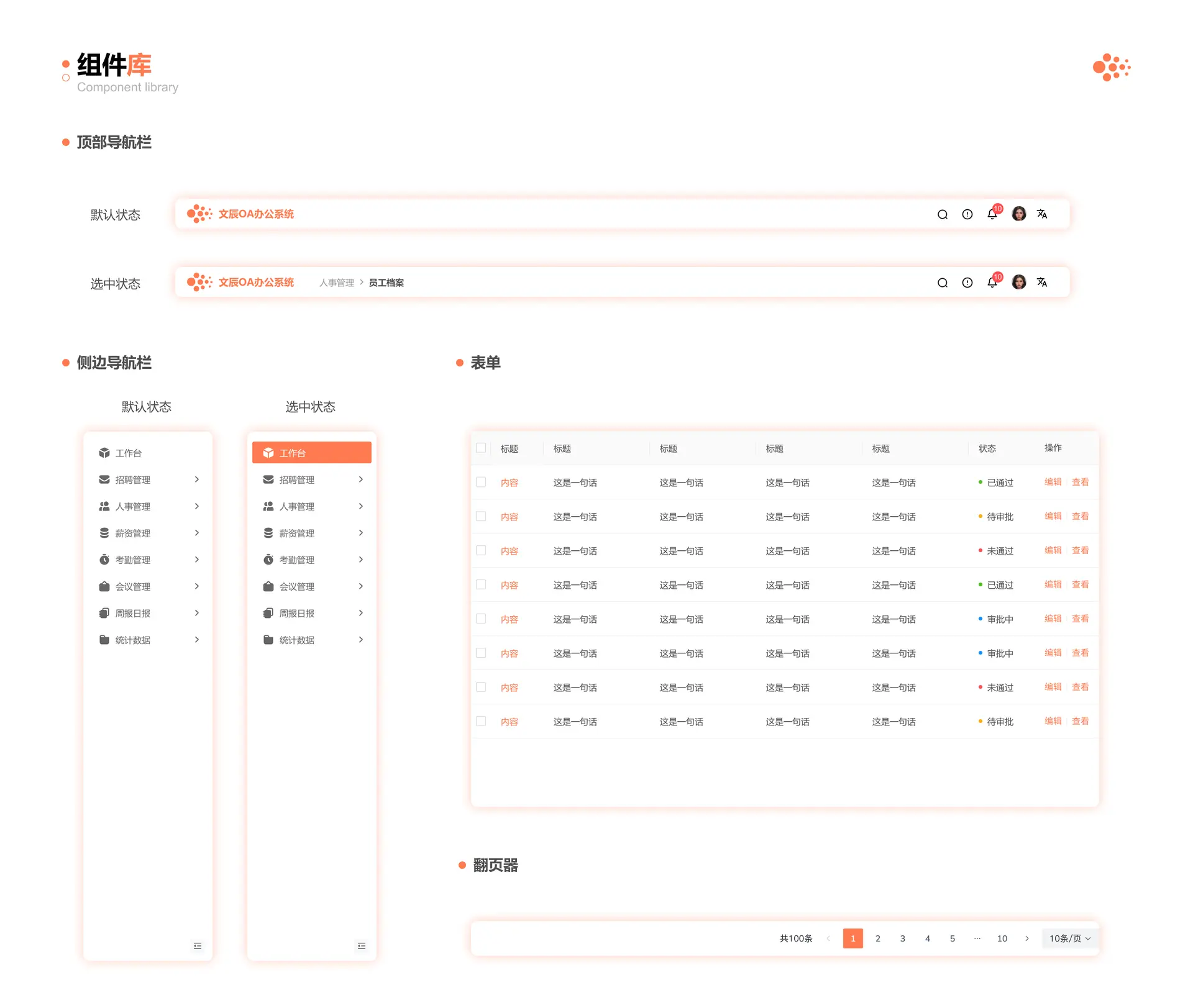The height and width of the screenshot is (1008, 1193).
Task: Open the 10条/页 page size dropdown
Action: 1070,938
